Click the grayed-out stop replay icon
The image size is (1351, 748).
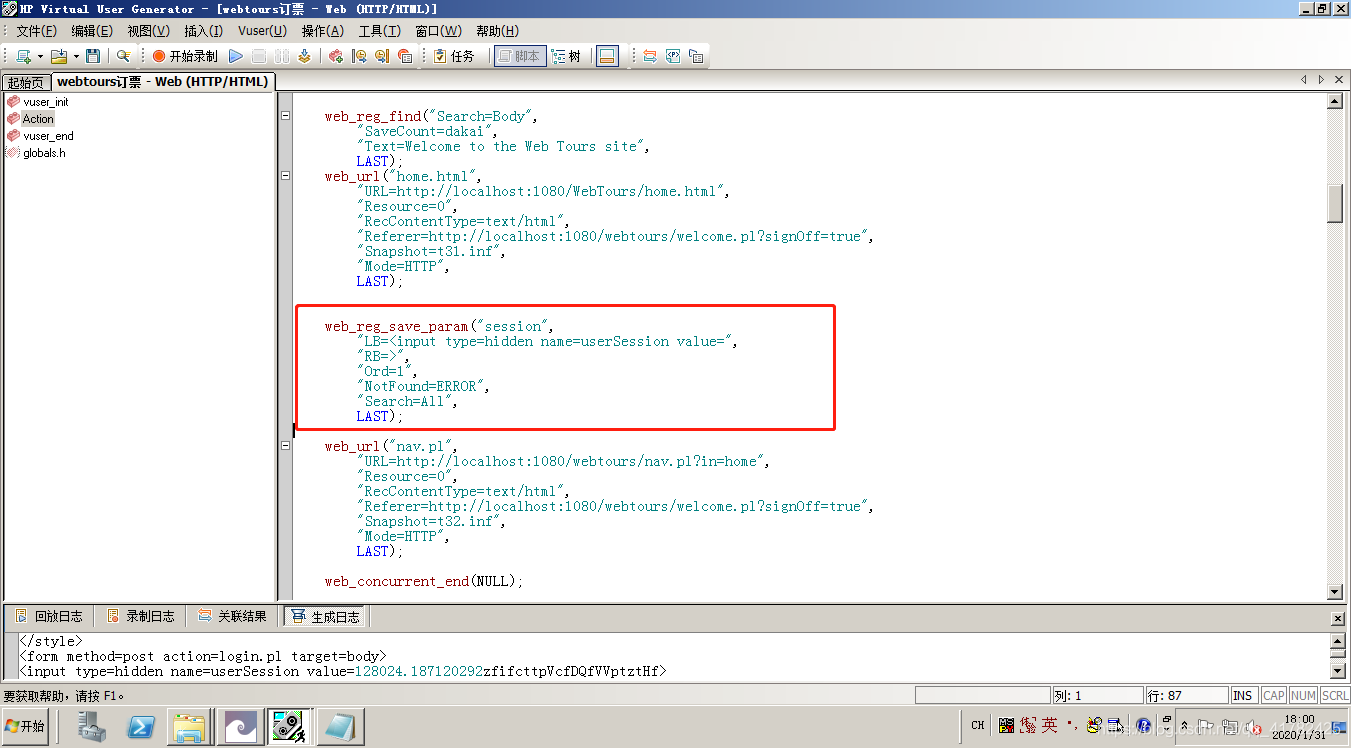click(259, 56)
